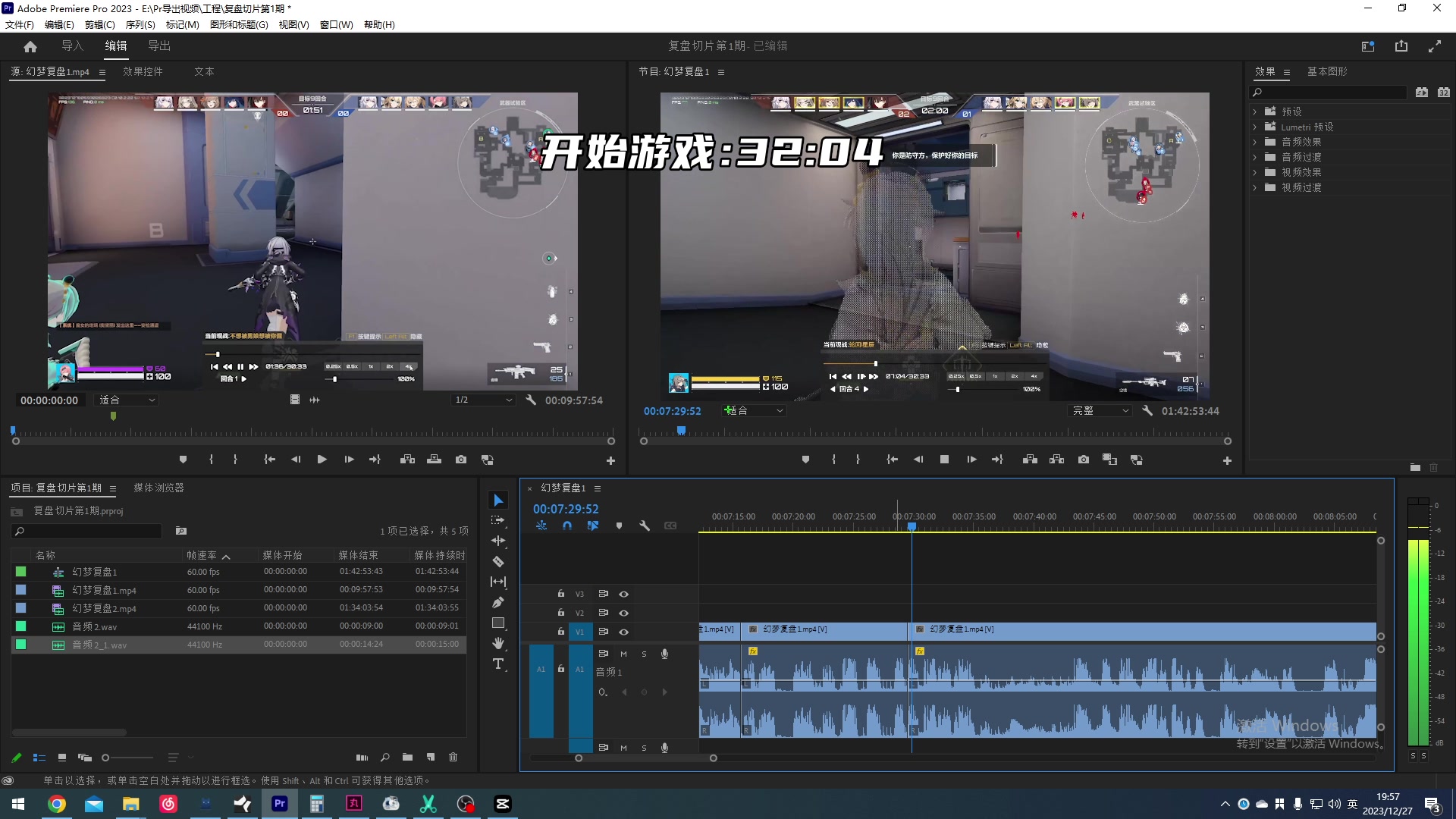
Task: Open the 序列(S) menu
Action: click(140, 24)
